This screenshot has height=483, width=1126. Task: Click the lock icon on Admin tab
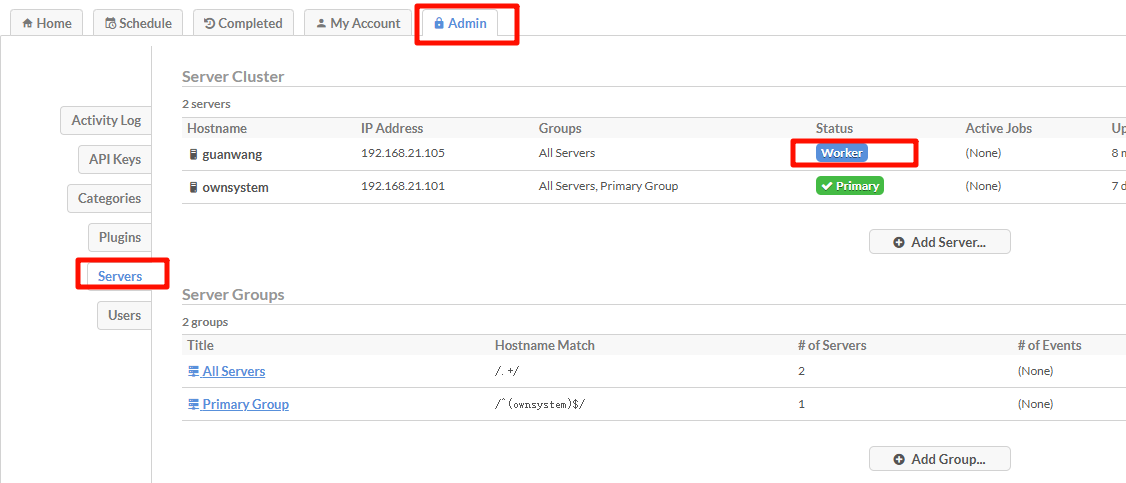click(439, 23)
